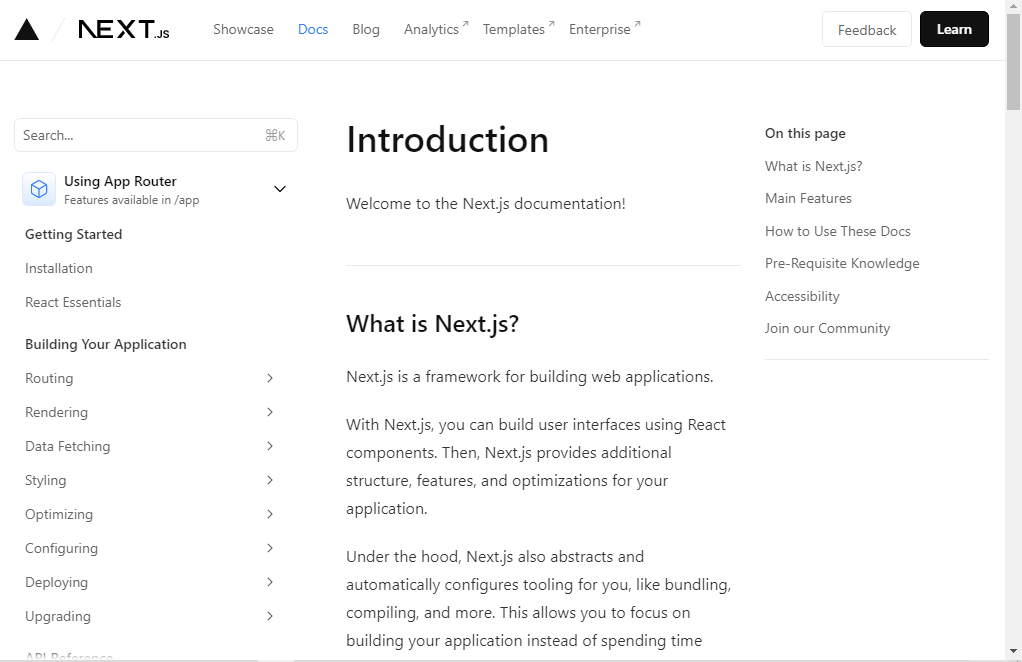Viewport: 1022px width, 662px height.
Task: Jump to What is Next.js? section link
Action: (813, 166)
